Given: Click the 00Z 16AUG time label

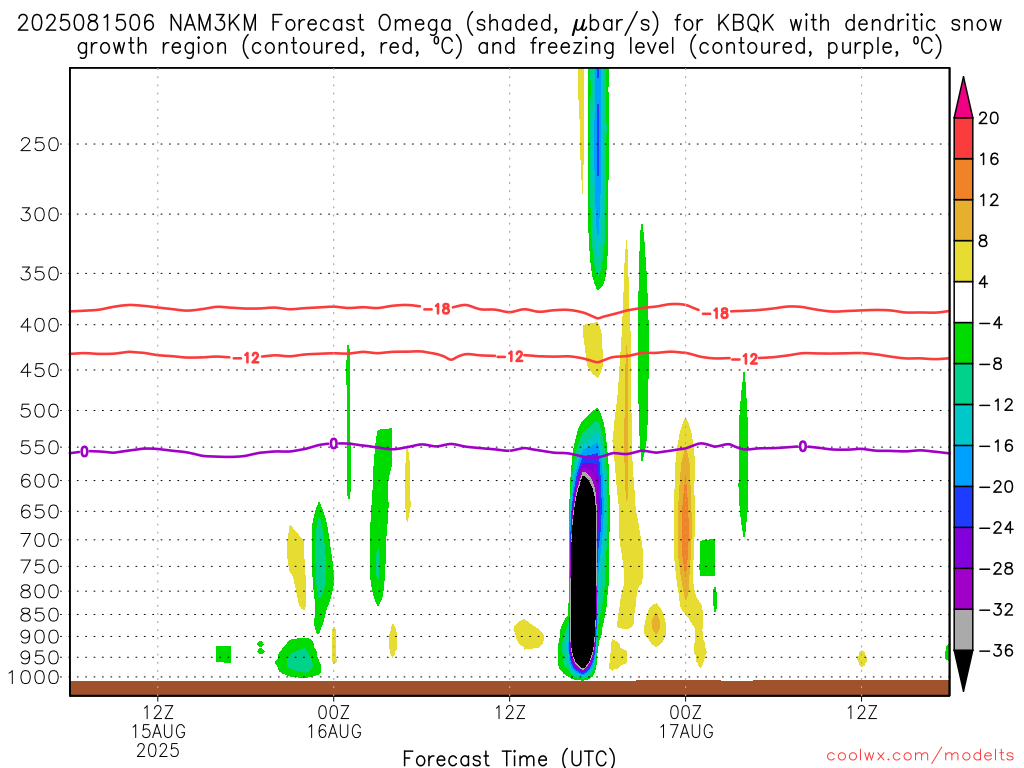Looking at the screenshot, I should (334, 722).
